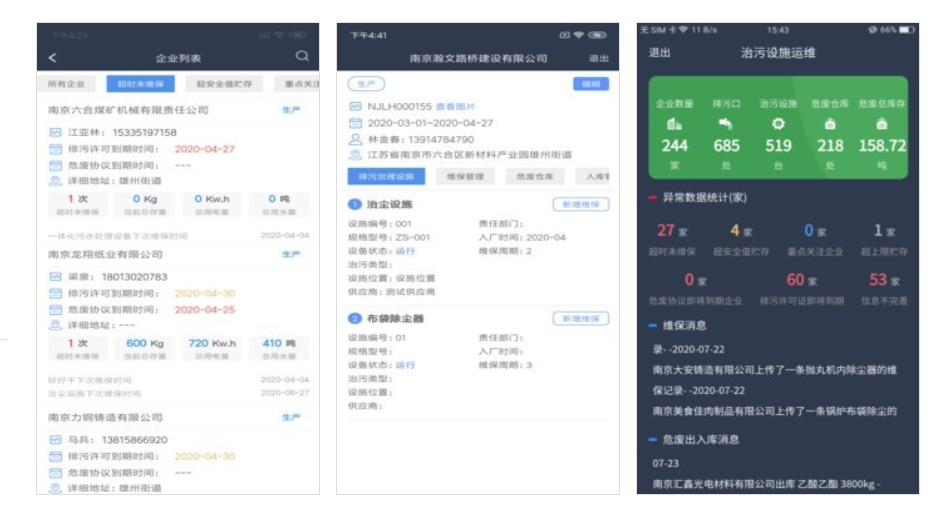Image resolution: width=937 pixels, height=510 pixels.
Task: Tap the 600 Kg storage value
Action: [145, 343]
